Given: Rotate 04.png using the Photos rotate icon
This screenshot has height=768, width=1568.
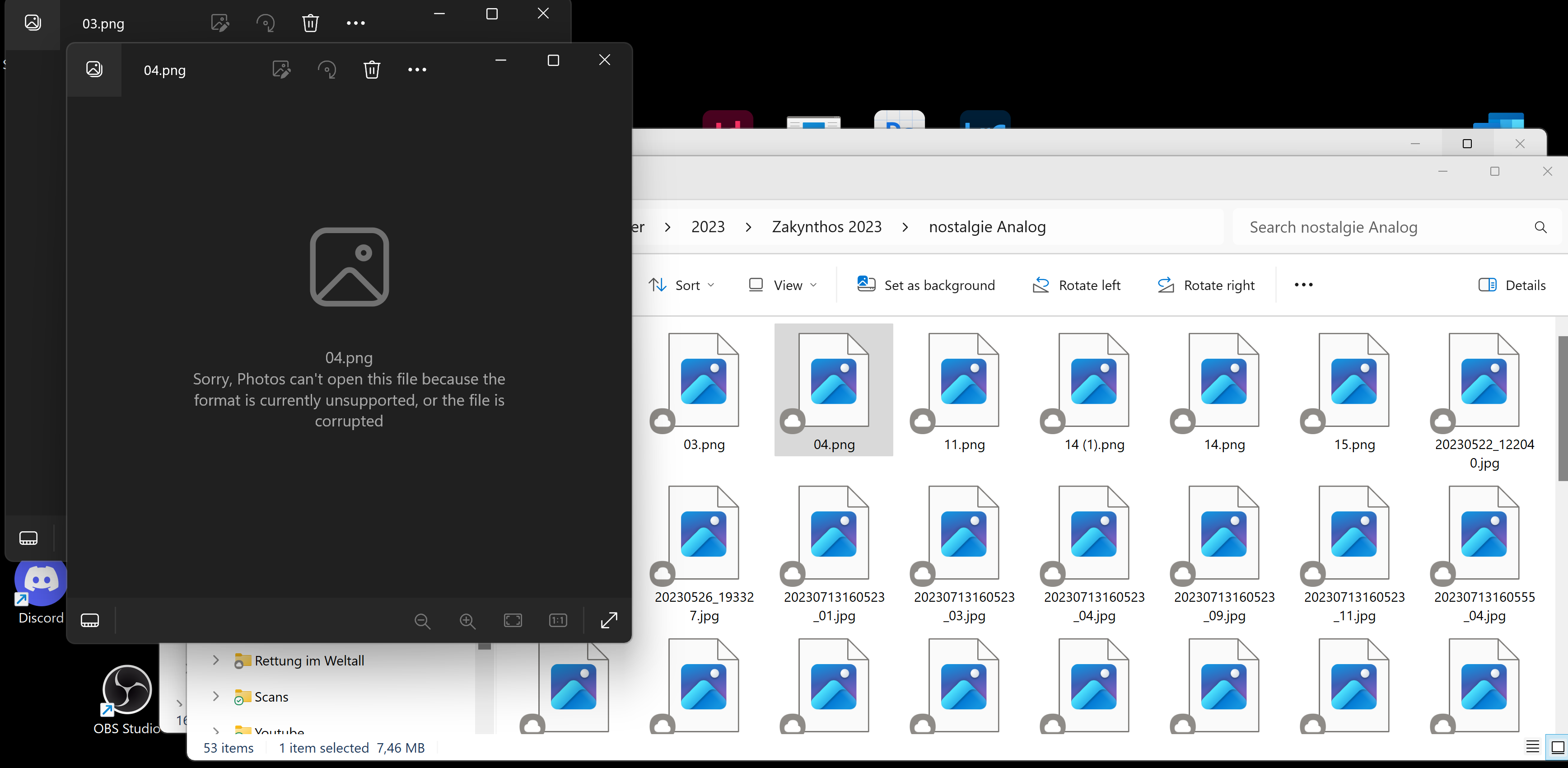Looking at the screenshot, I should [x=327, y=70].
